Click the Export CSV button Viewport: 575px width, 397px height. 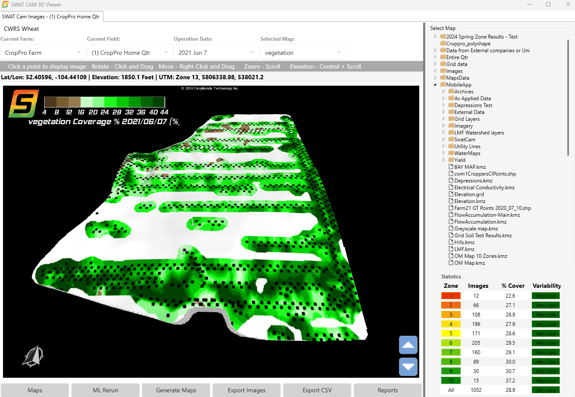317,390
